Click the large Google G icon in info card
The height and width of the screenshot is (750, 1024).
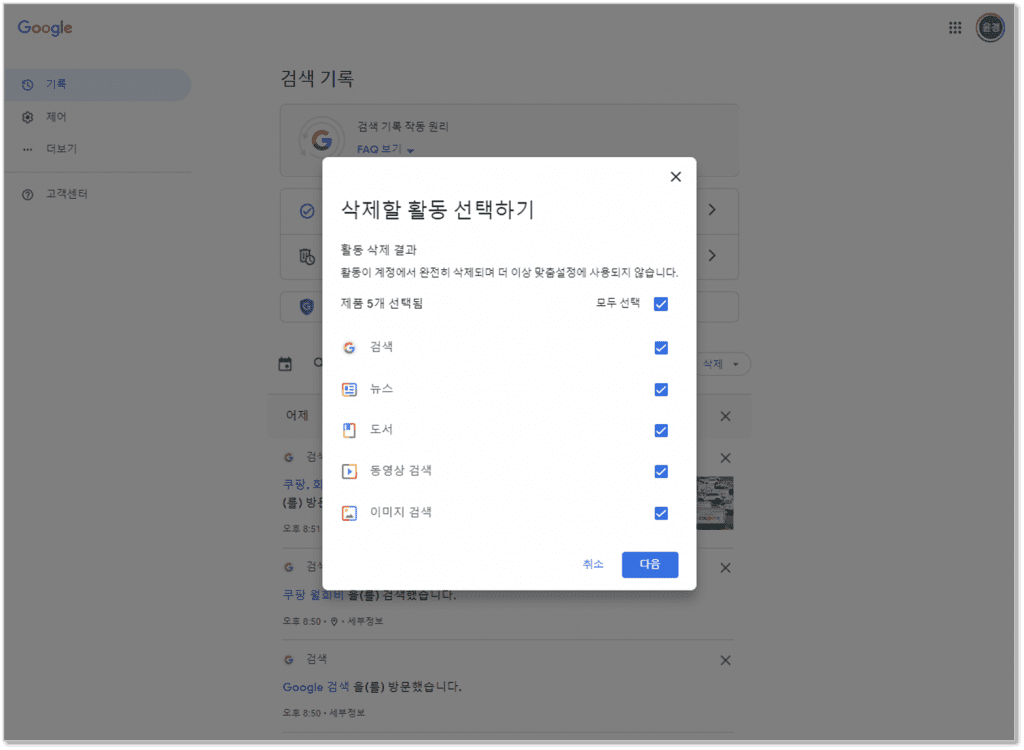[321, 140]
